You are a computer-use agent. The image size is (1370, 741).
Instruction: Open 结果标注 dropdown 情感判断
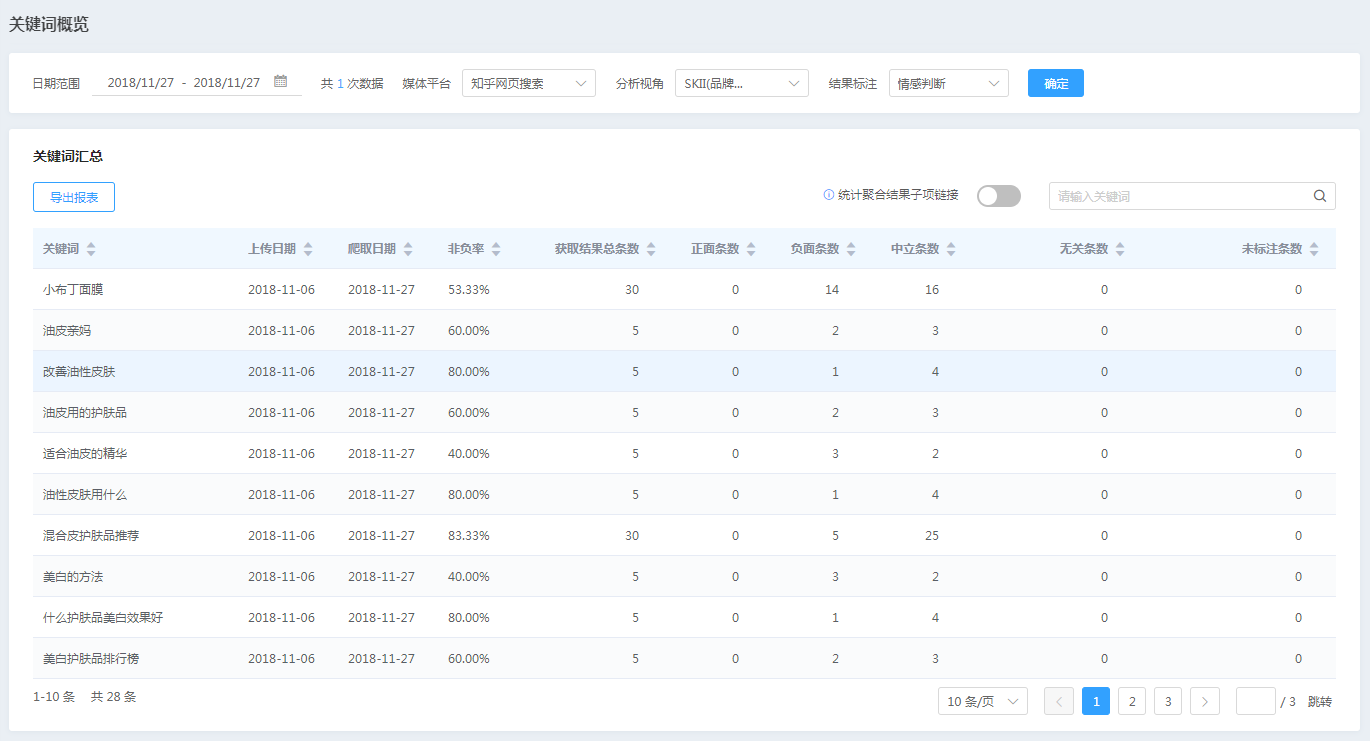click(949, 83)
